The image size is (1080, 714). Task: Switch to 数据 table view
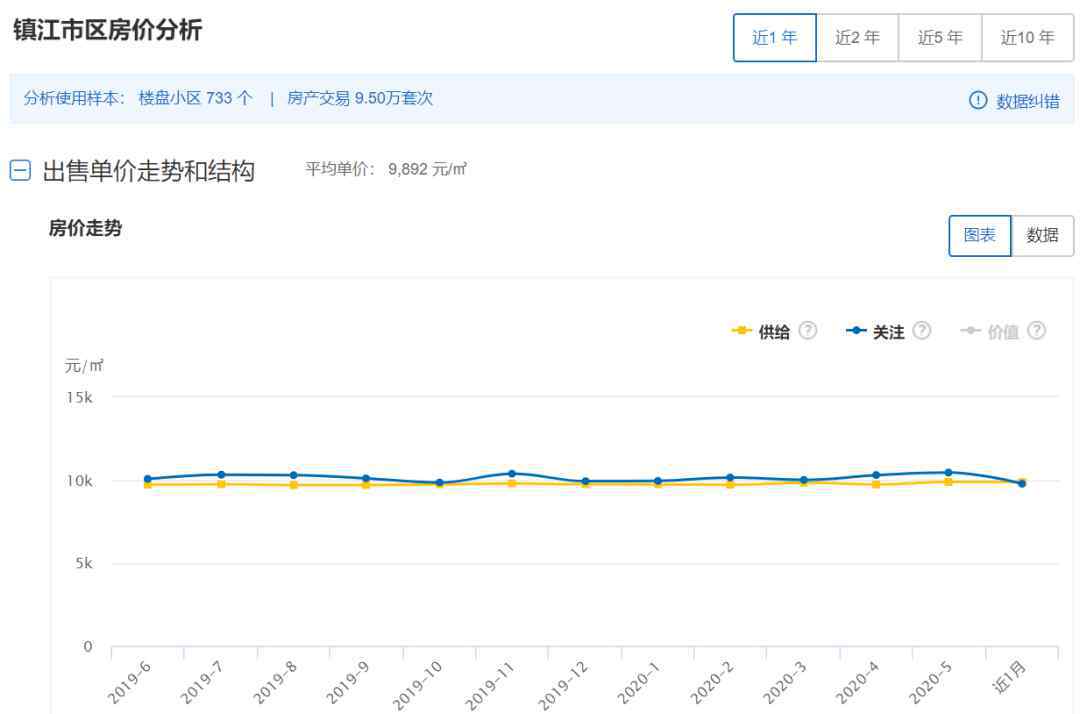tap(1042, 235)
